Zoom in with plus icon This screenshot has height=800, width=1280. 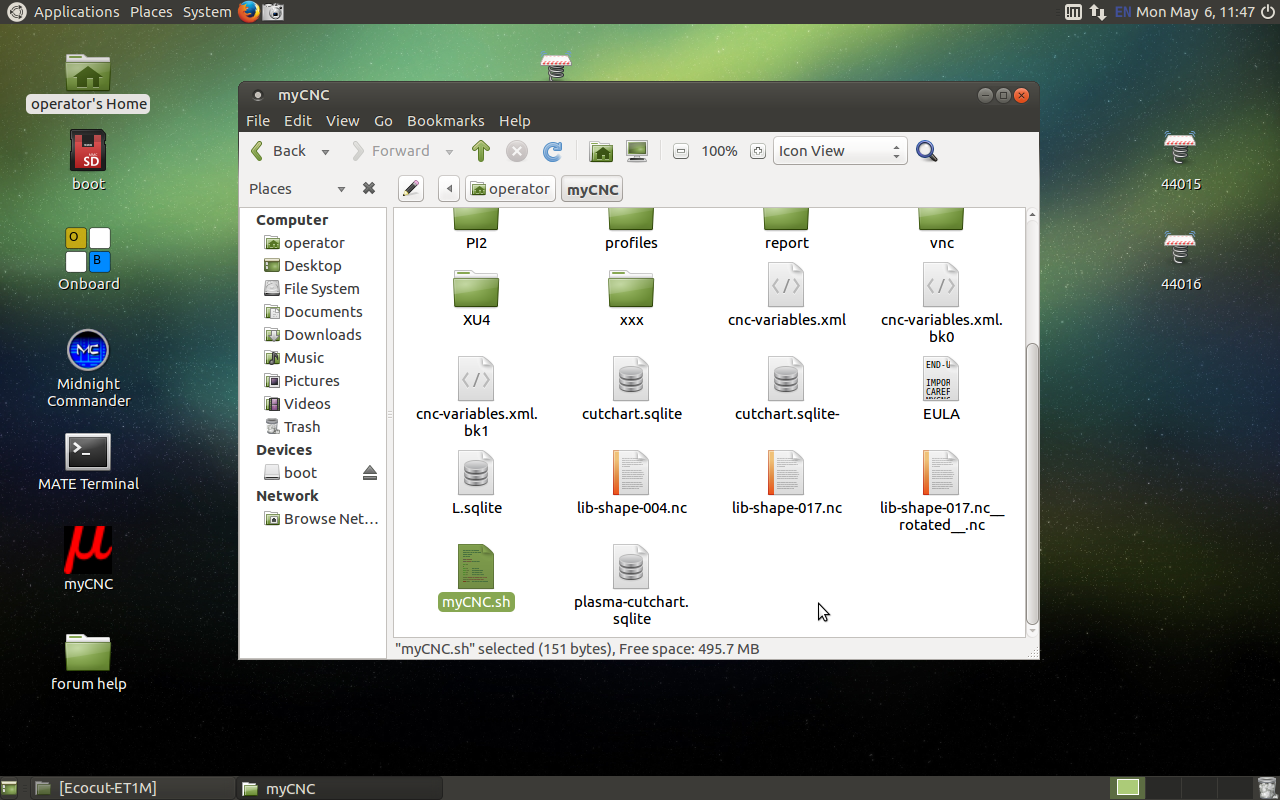[758, 152]
